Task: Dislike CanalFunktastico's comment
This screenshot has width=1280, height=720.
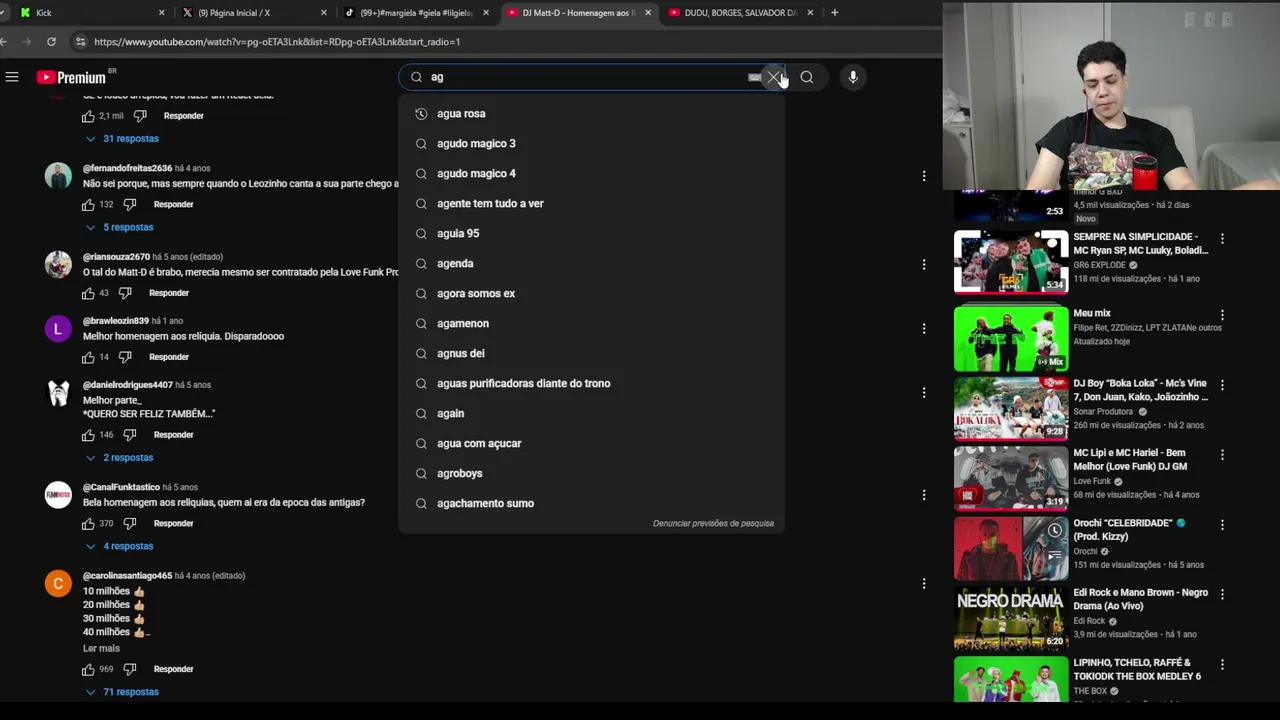Action: pos(130,523)
